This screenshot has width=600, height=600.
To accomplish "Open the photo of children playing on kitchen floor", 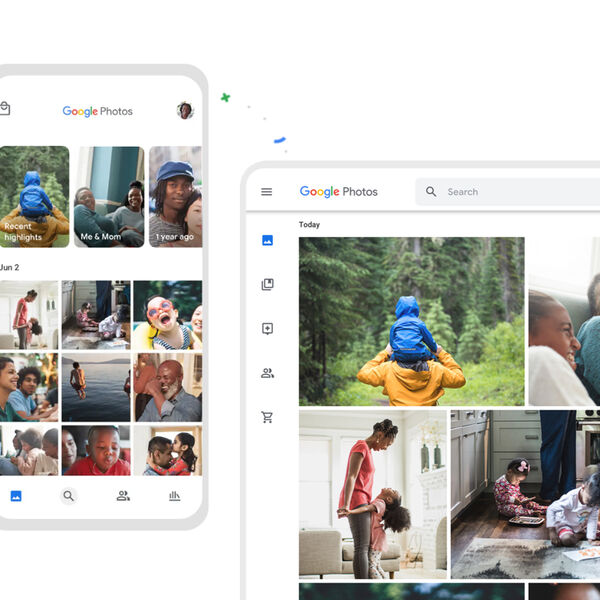I will coord(524,493).
